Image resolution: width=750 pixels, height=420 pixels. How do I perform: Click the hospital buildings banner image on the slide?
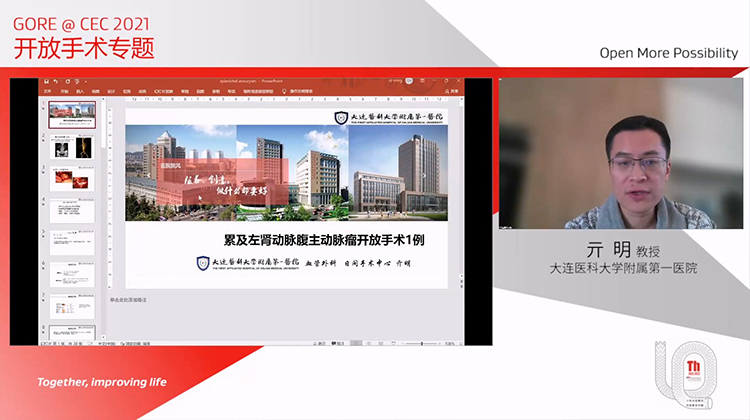tap(287, 173)
